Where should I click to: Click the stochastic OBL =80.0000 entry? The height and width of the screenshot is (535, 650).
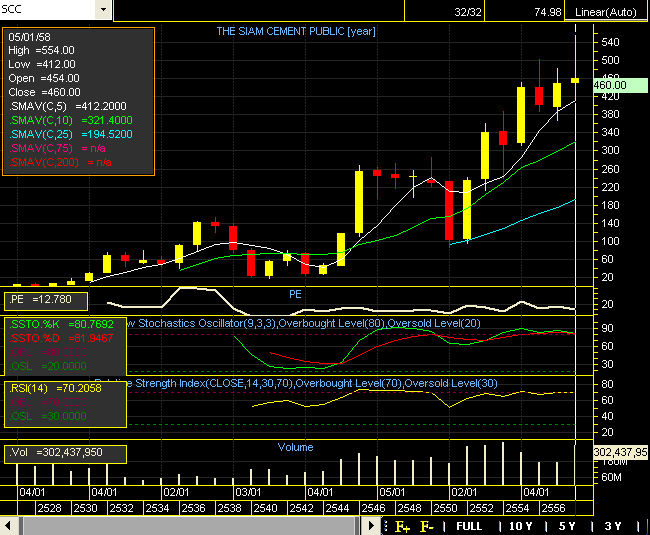coord(49,352)
